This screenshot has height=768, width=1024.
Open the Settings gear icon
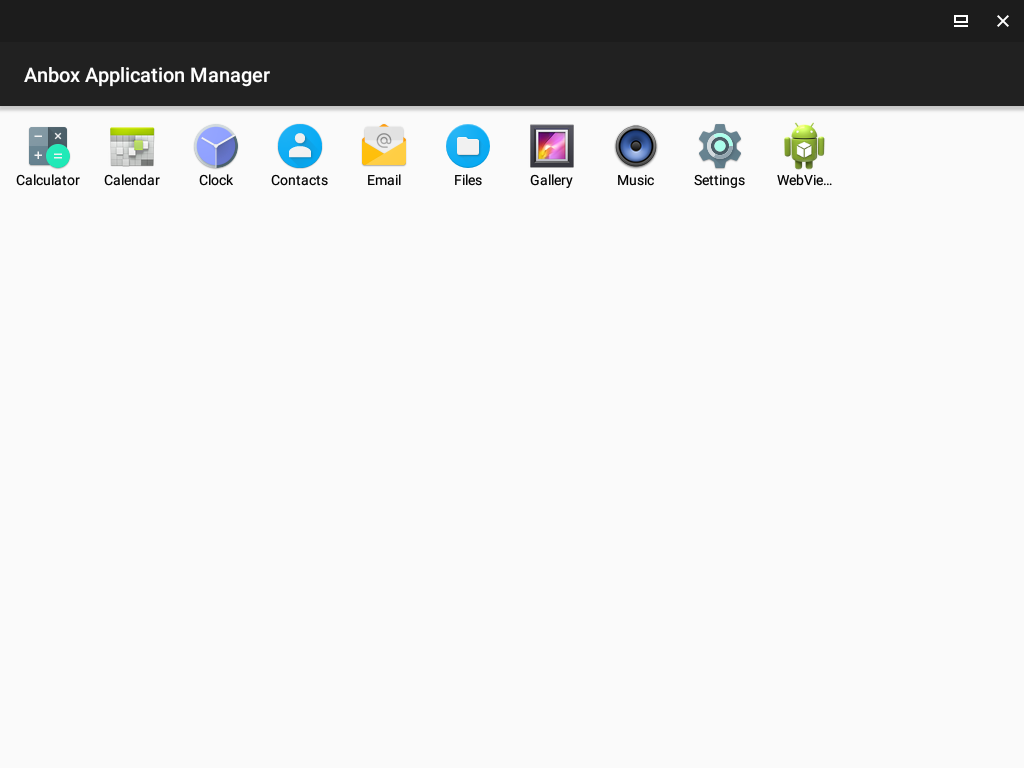[x=720, y=146]
